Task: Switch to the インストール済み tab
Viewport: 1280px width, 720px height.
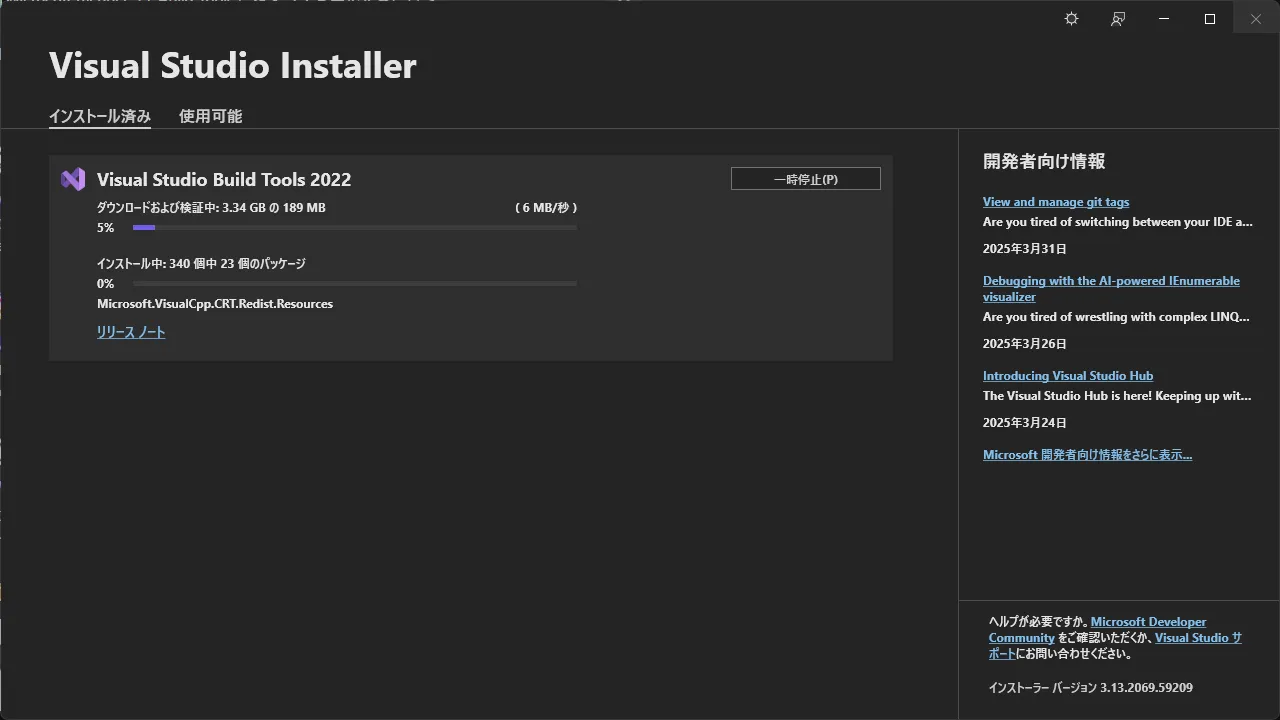Action: point(100,116)
